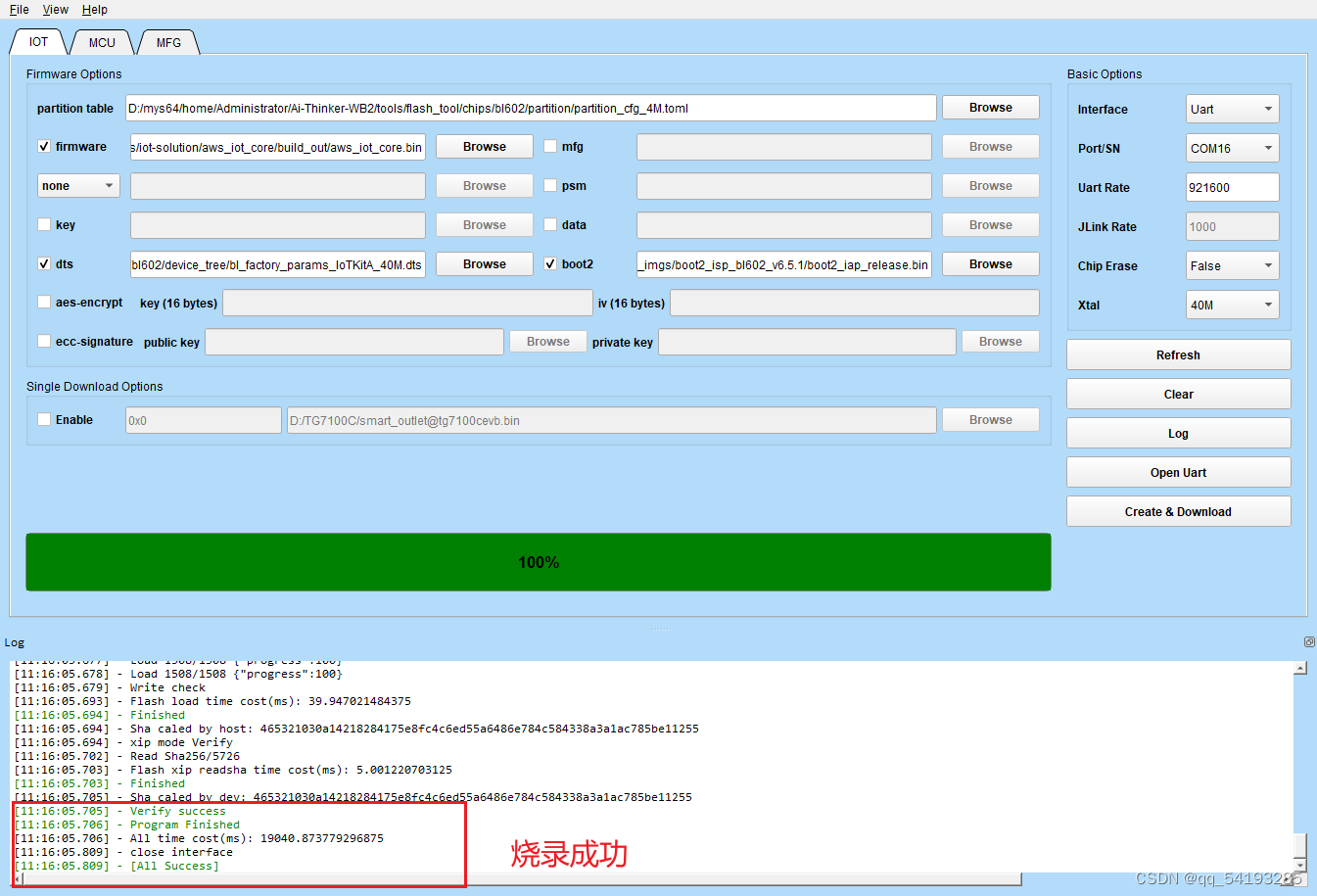Click the 'Write check' log line
Image resolution: width=1317 pixels, height=896 pixels.
click(x=110, y=687)
